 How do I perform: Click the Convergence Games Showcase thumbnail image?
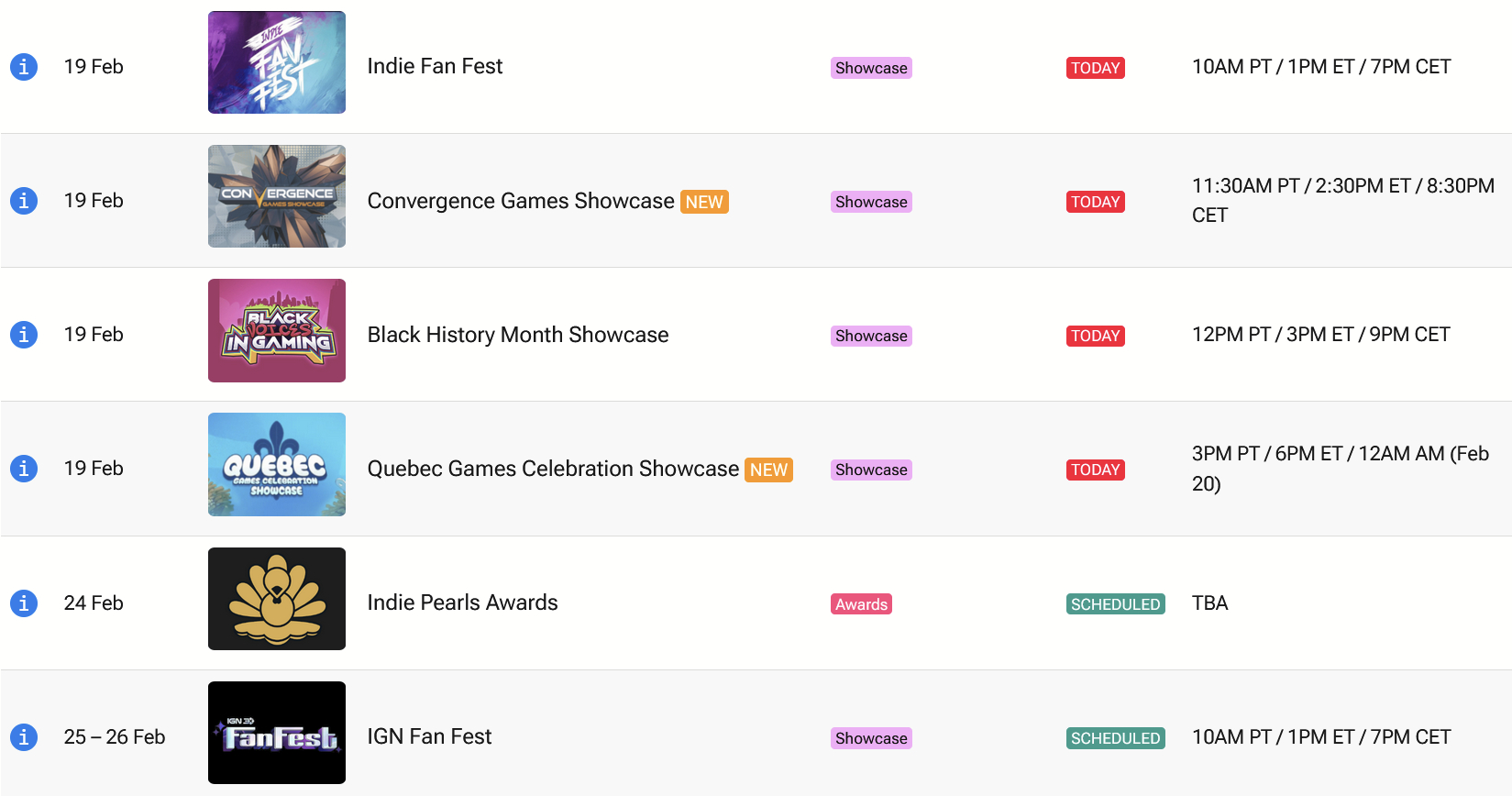[x=277, y=196]
